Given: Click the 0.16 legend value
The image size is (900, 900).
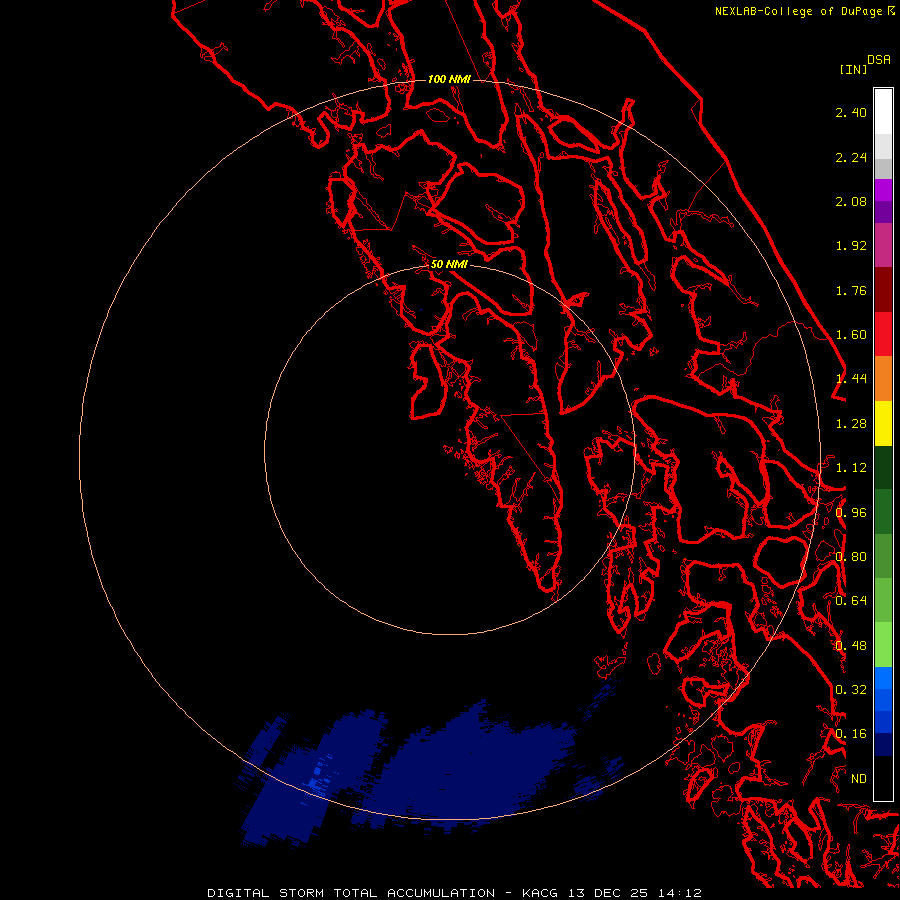Looking at the screenshot, I should pos(851,734).
